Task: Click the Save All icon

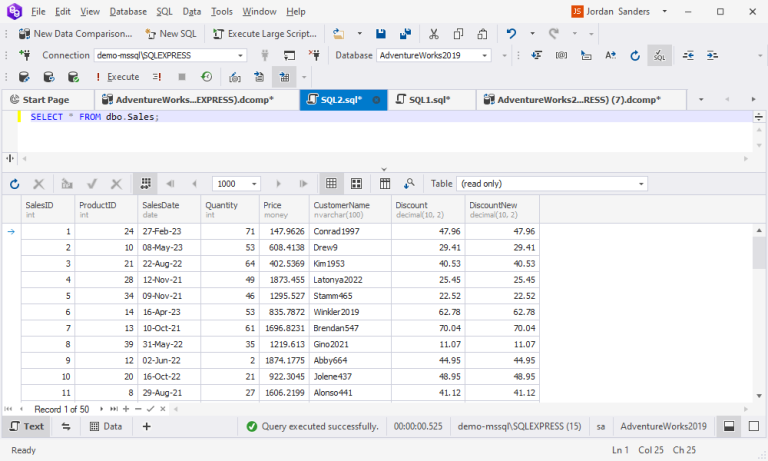Action: click(x=406, y=34)
